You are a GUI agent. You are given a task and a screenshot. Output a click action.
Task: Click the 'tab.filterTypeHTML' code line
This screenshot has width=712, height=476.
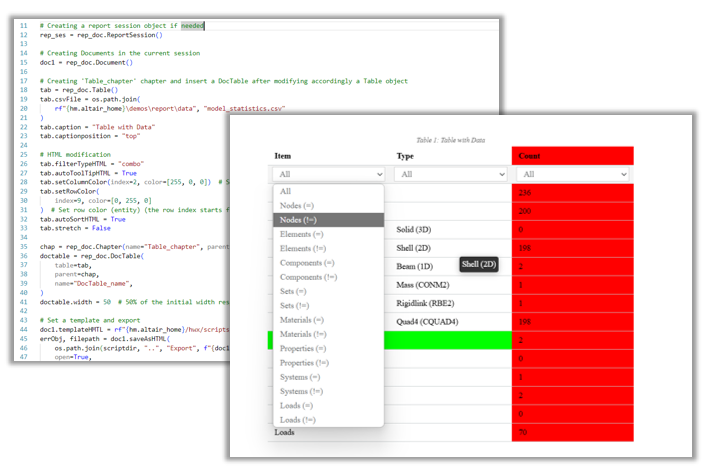[92, 164]
